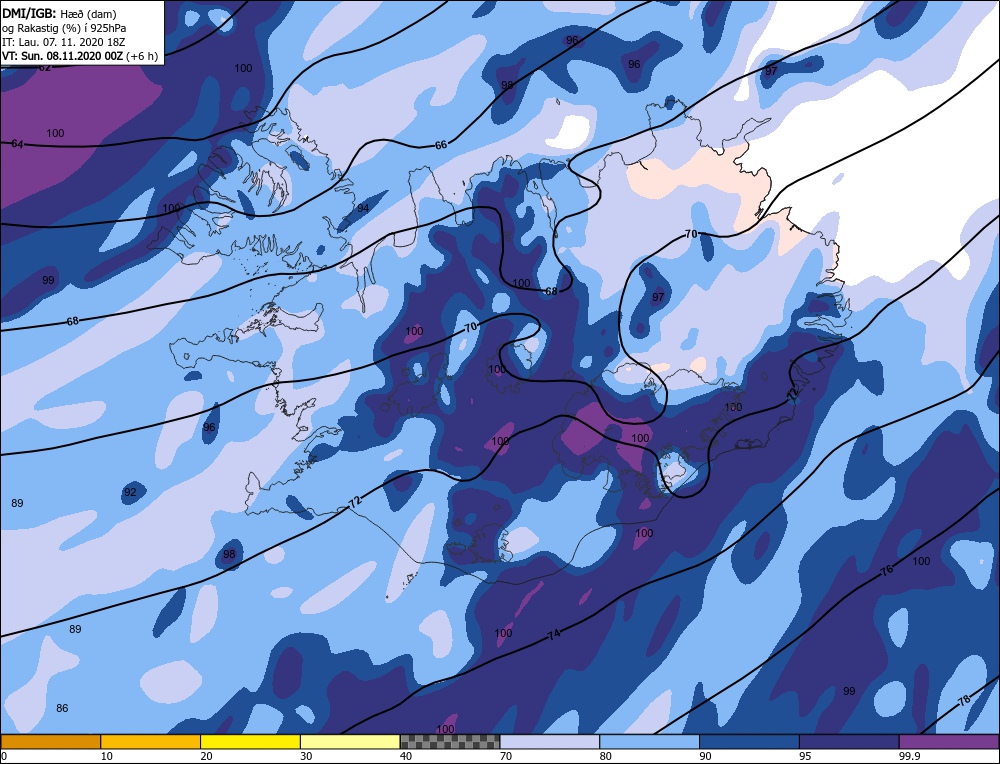Click the light blue 80–90 legend swatch

pos(649,742)
